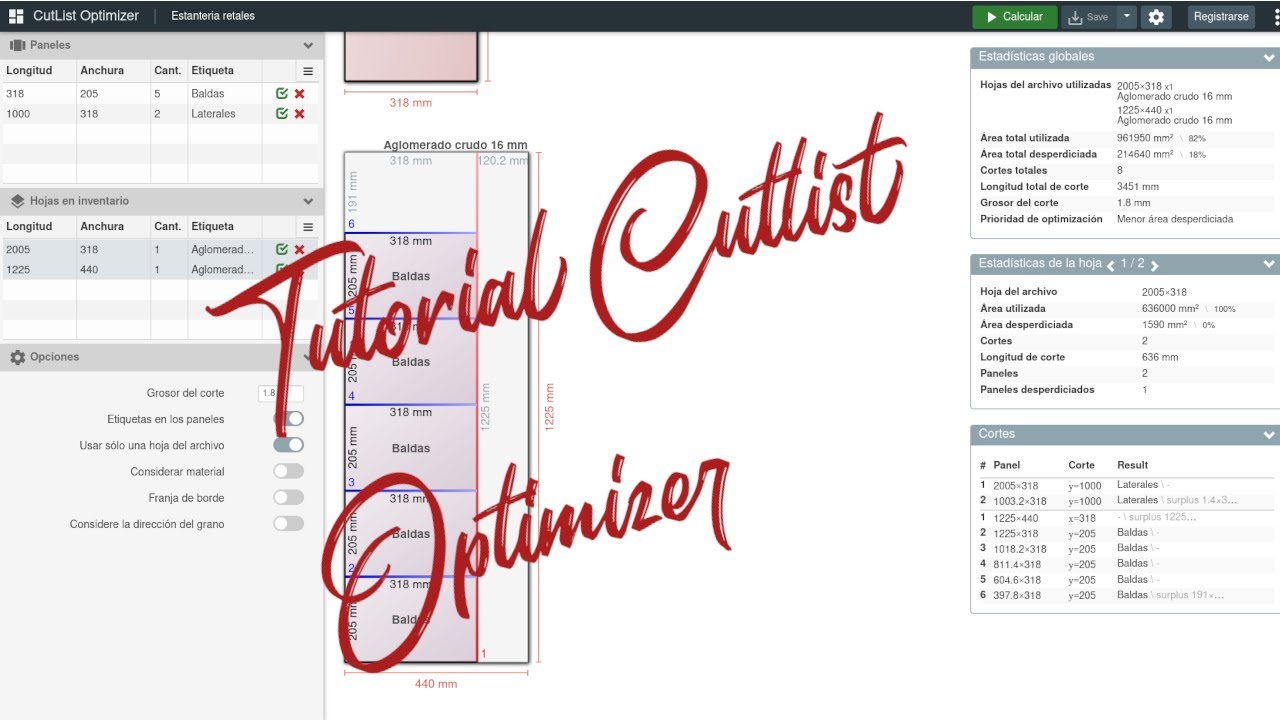
Task: Collapse the Estadísticas de la hoja panel
Action: click(x=1269, y=264)
